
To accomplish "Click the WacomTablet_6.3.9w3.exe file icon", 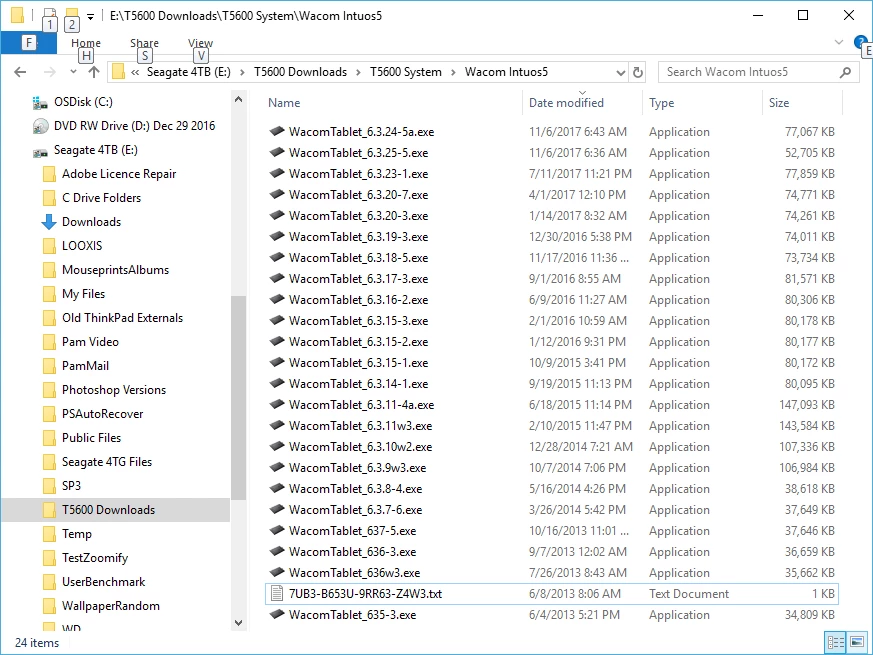I will click(x=277, y=467).
